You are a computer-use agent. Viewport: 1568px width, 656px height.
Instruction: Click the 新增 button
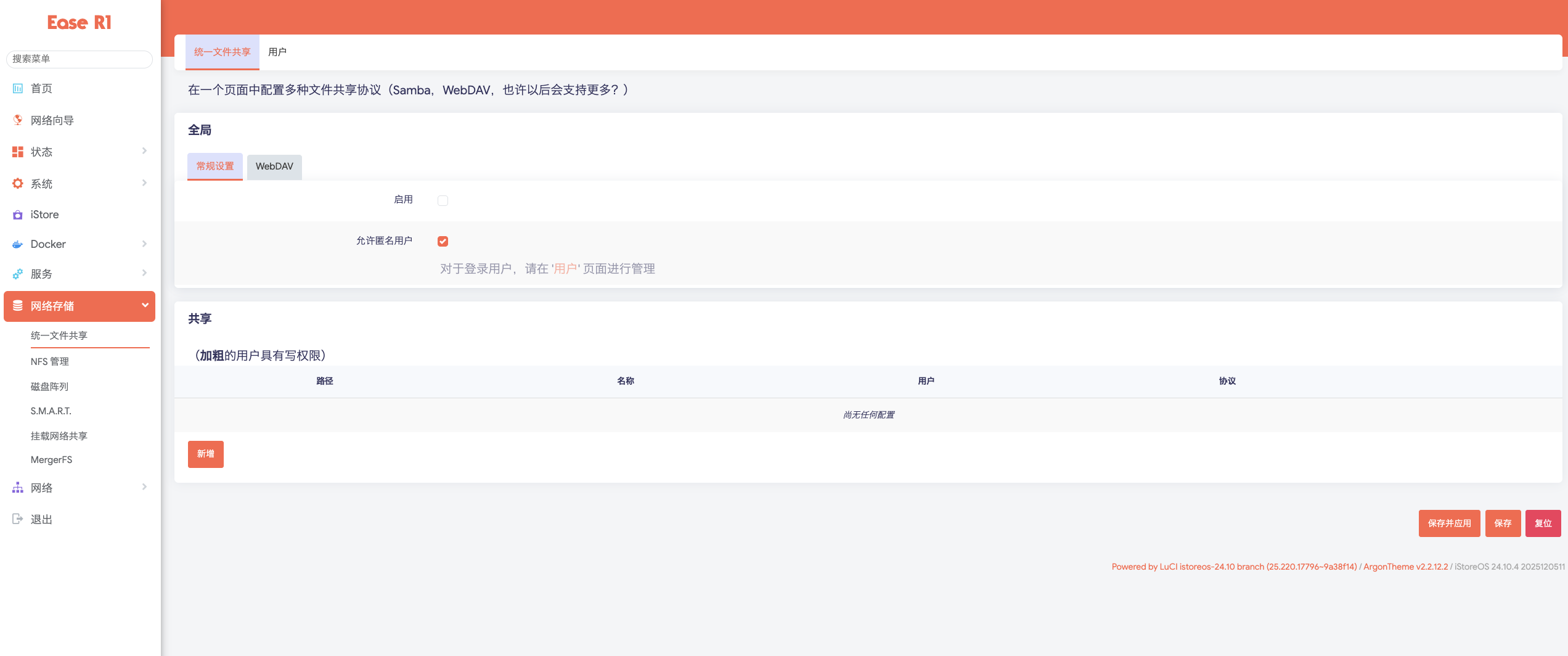[x=206, y=454]
